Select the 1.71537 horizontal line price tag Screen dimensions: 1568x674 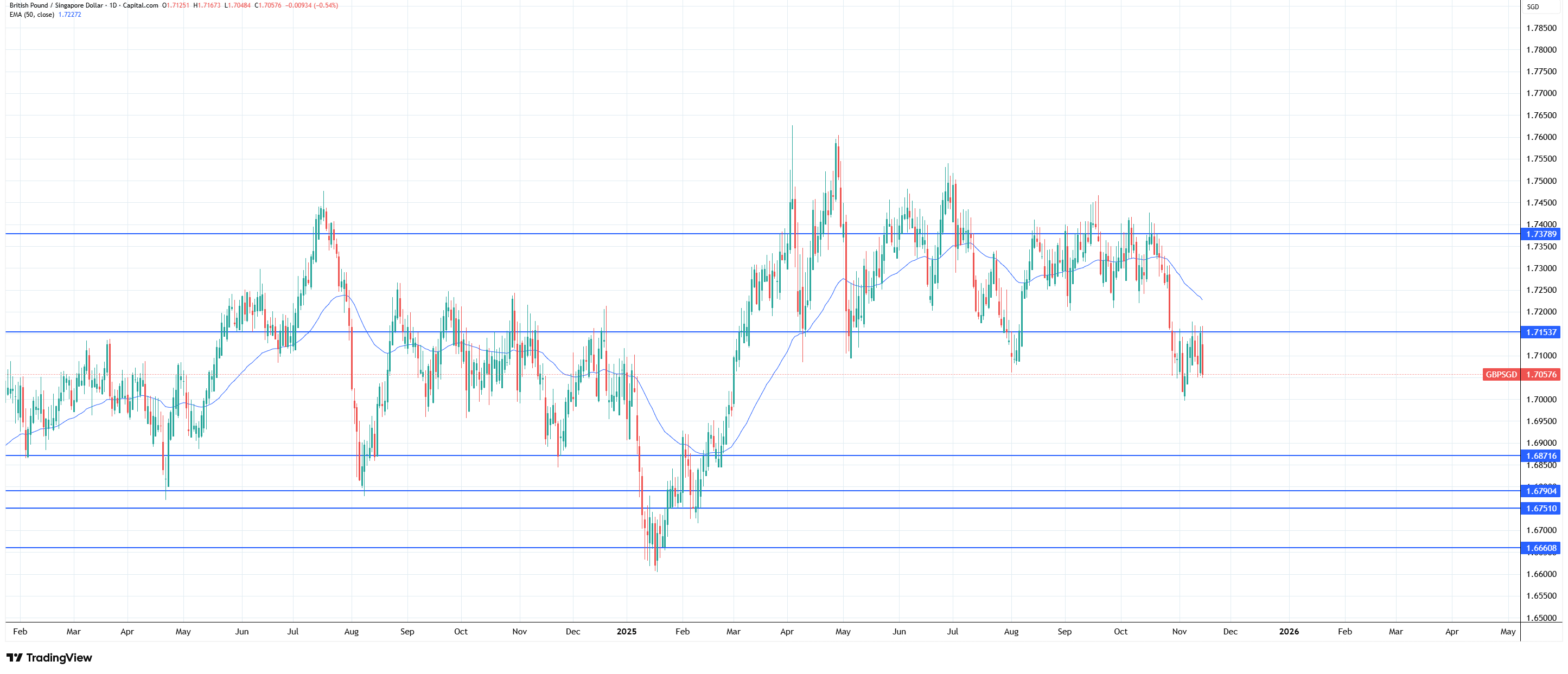coord(1541,332)
